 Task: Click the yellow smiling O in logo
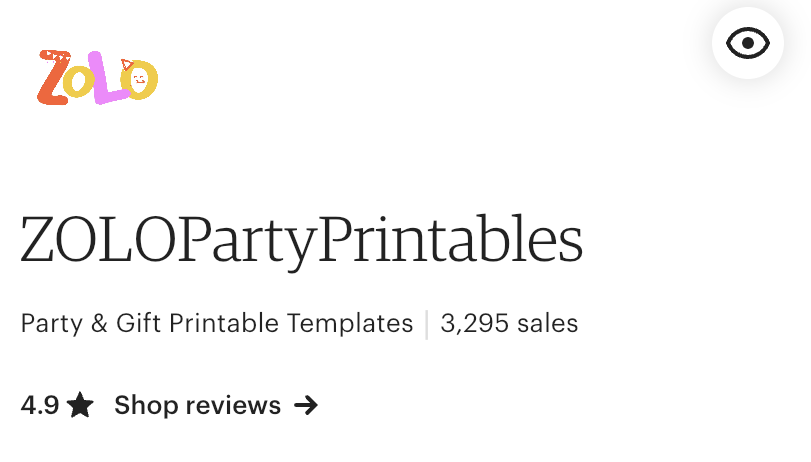point(141,81)
